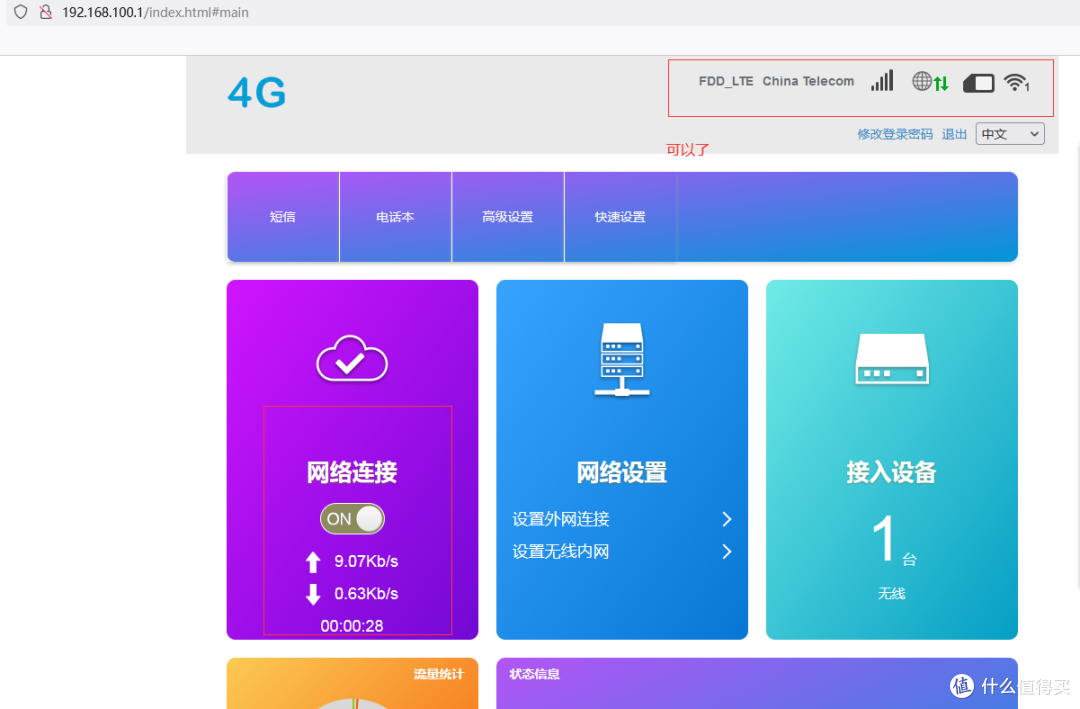This screenshot has width=1080, height=709.
Task: Click the 9.07Kb/s upload speed
Action: point(366,562)
